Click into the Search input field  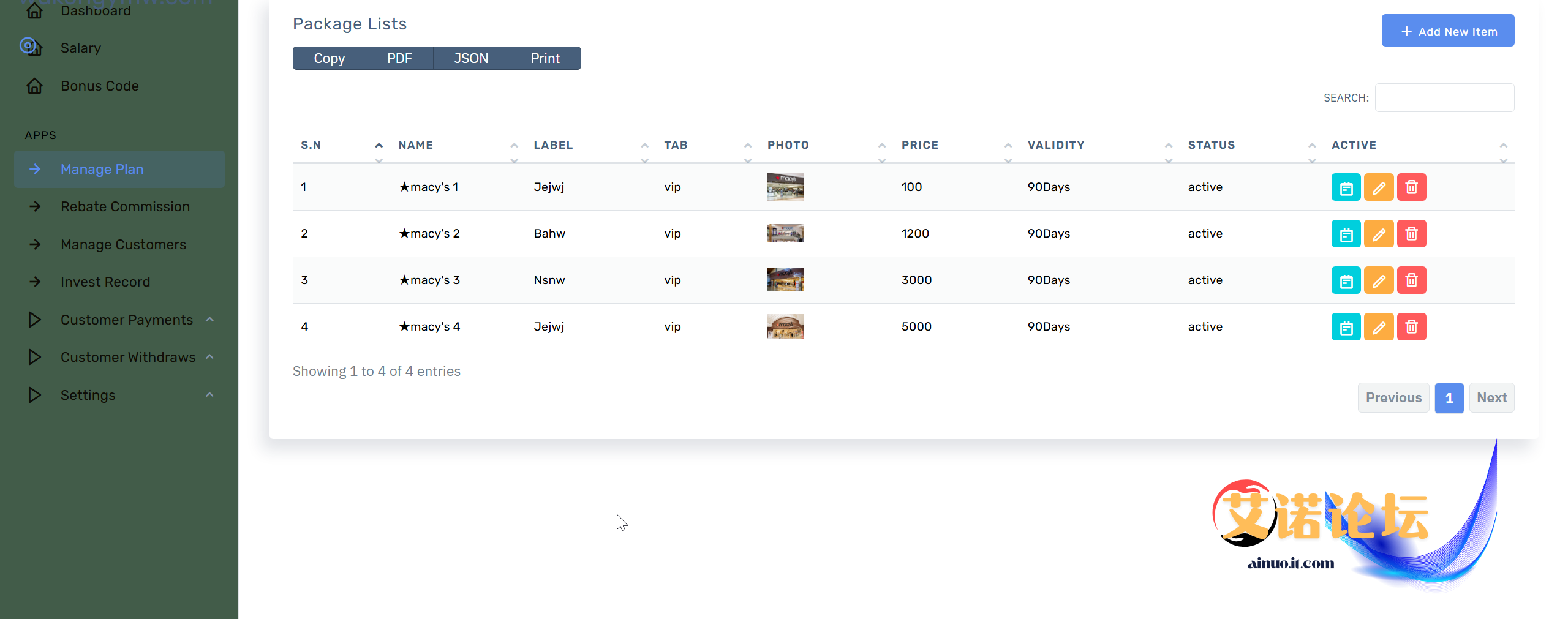[1444, 98]
